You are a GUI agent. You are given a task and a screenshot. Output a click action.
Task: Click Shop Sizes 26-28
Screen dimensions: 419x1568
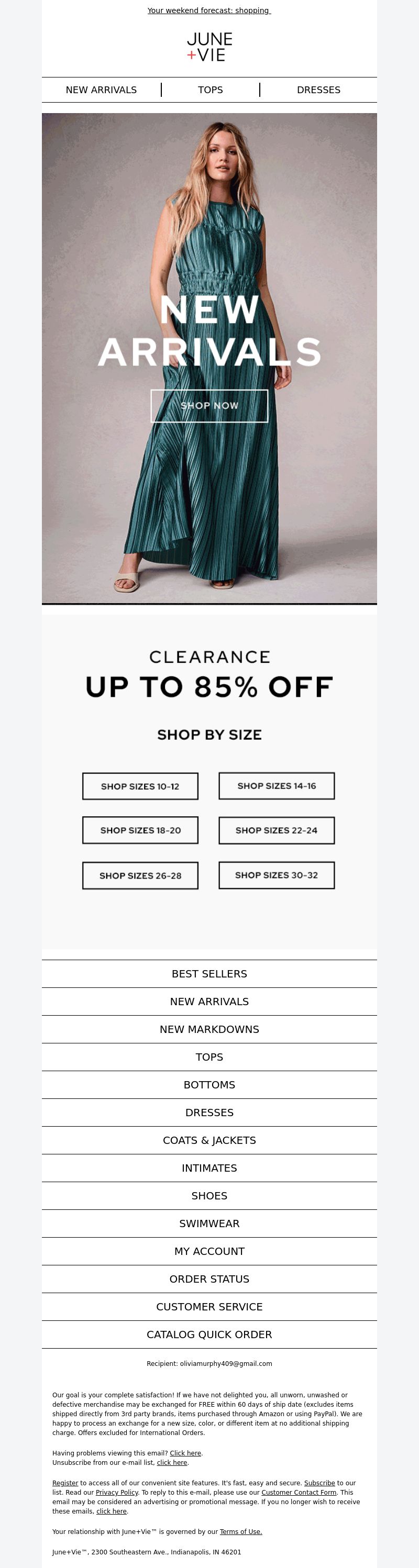[x=140, y=875]
